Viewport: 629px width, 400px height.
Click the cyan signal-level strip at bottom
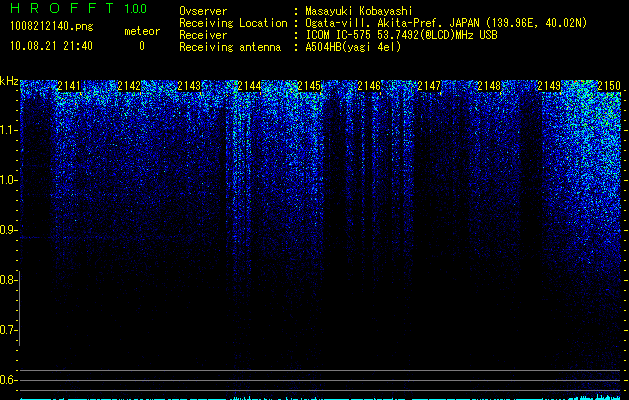point(320,398)
